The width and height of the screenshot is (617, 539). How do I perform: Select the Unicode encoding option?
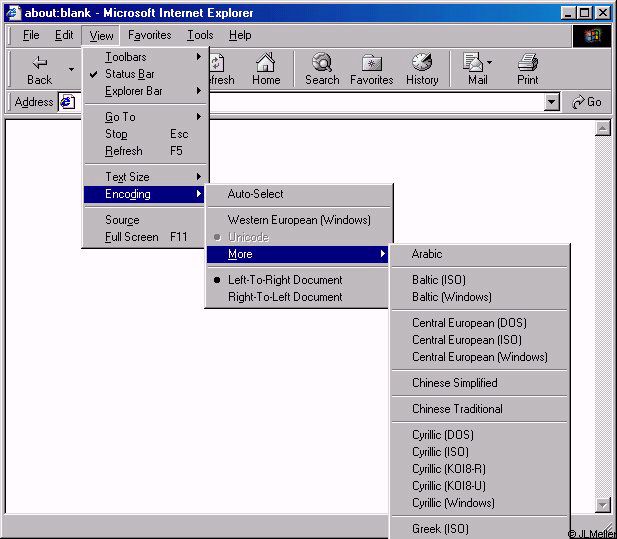pos(298,237)
